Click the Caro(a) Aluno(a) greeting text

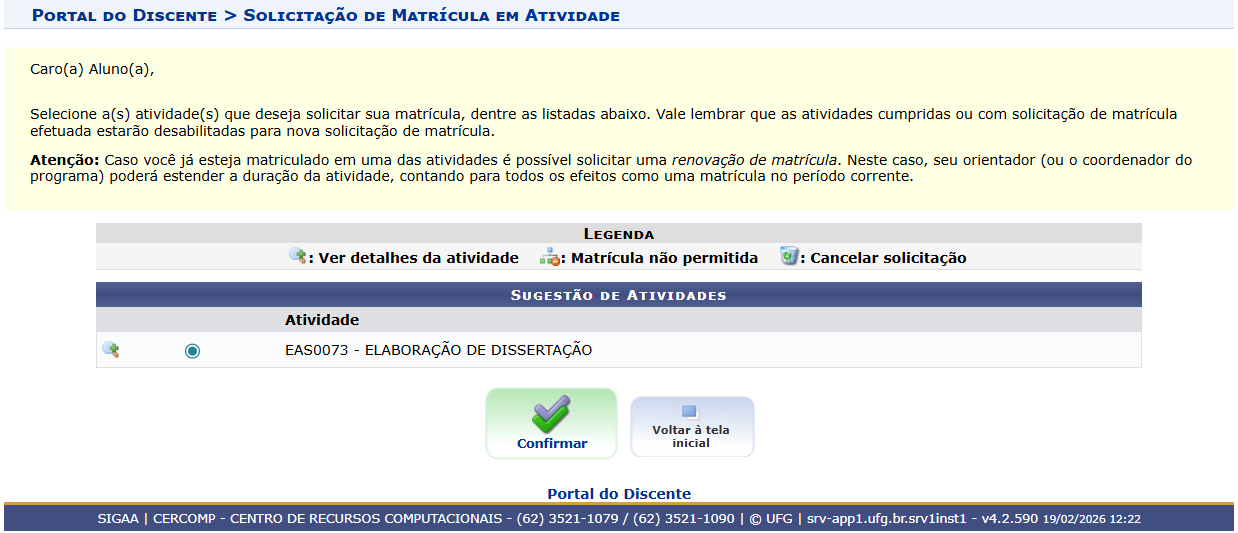92,69
